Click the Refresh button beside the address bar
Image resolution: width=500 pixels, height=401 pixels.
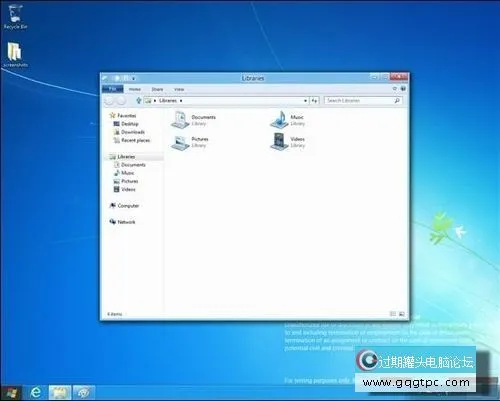314,100
